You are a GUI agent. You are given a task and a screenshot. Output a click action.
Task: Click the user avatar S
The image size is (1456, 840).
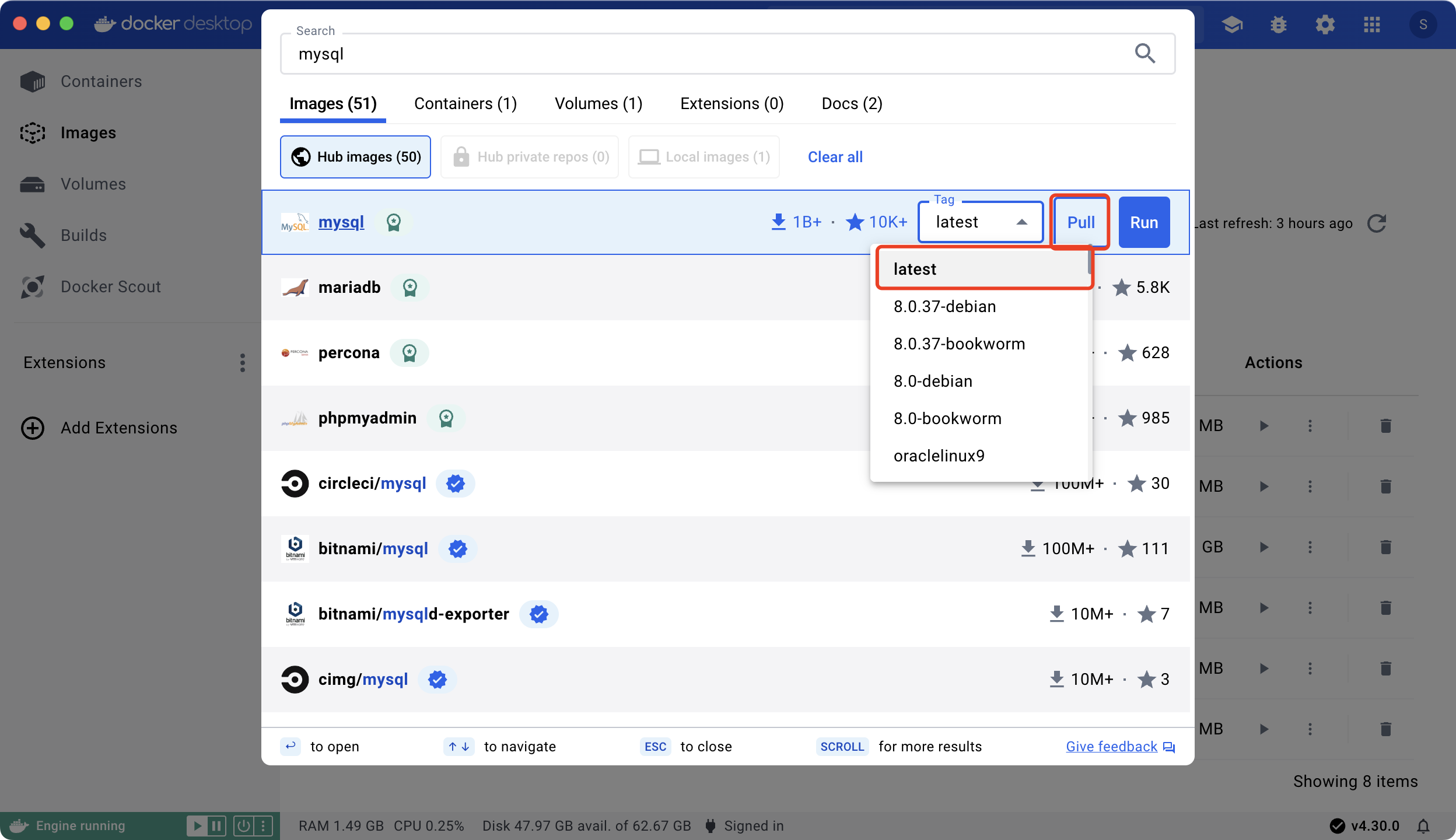[1423, 24]
